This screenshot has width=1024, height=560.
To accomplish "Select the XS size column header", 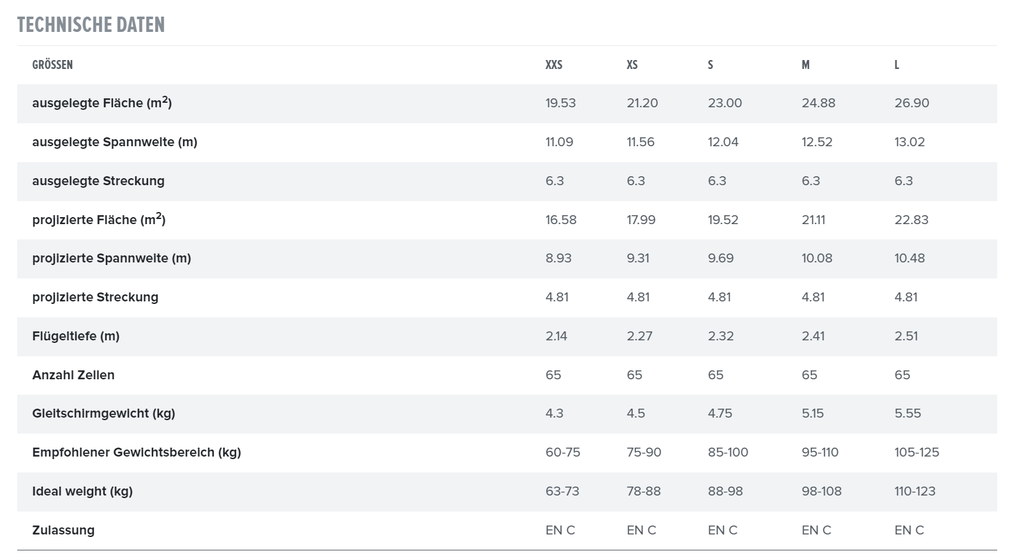I will [x=632, y=65].
